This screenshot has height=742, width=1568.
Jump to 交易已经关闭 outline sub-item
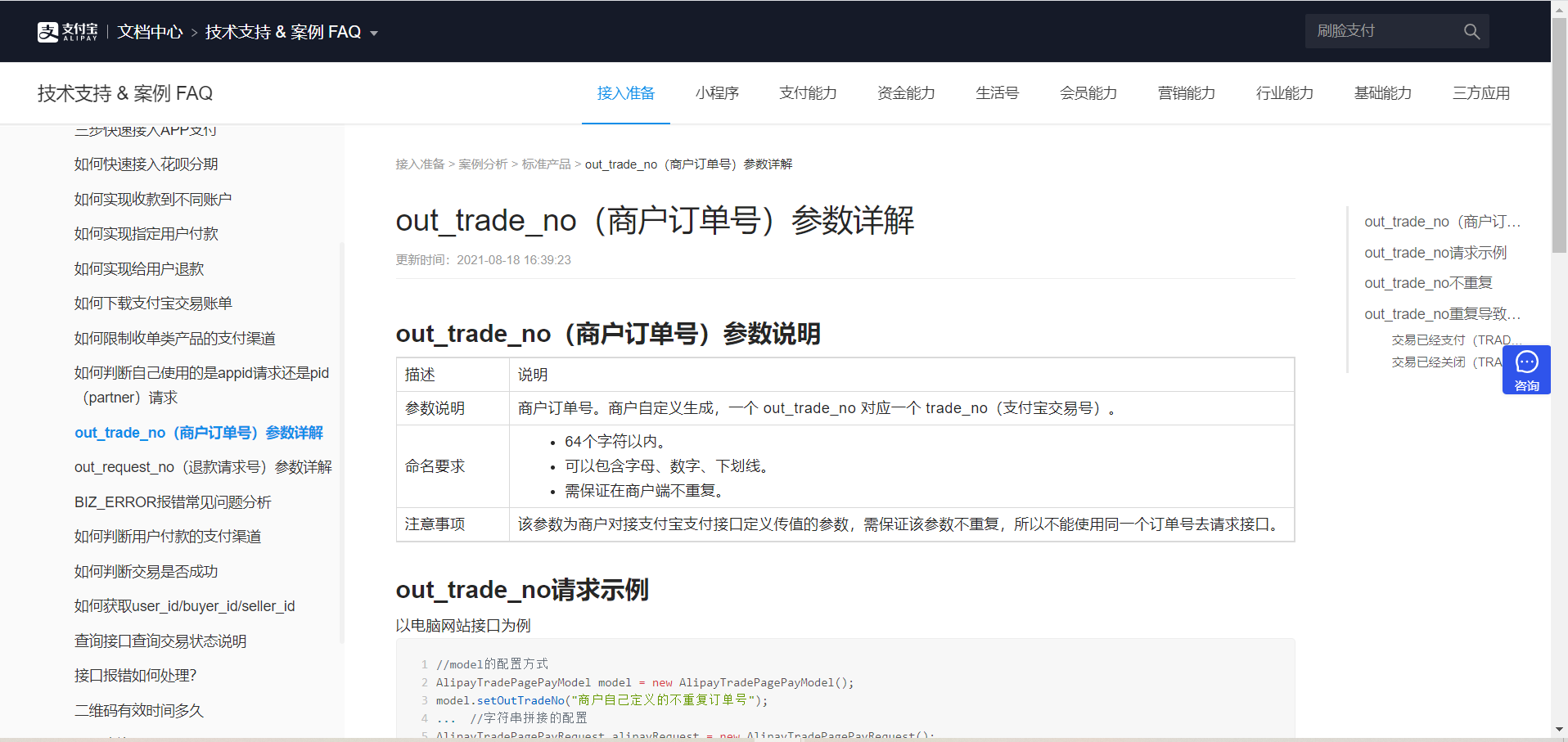coord(1447,362)
